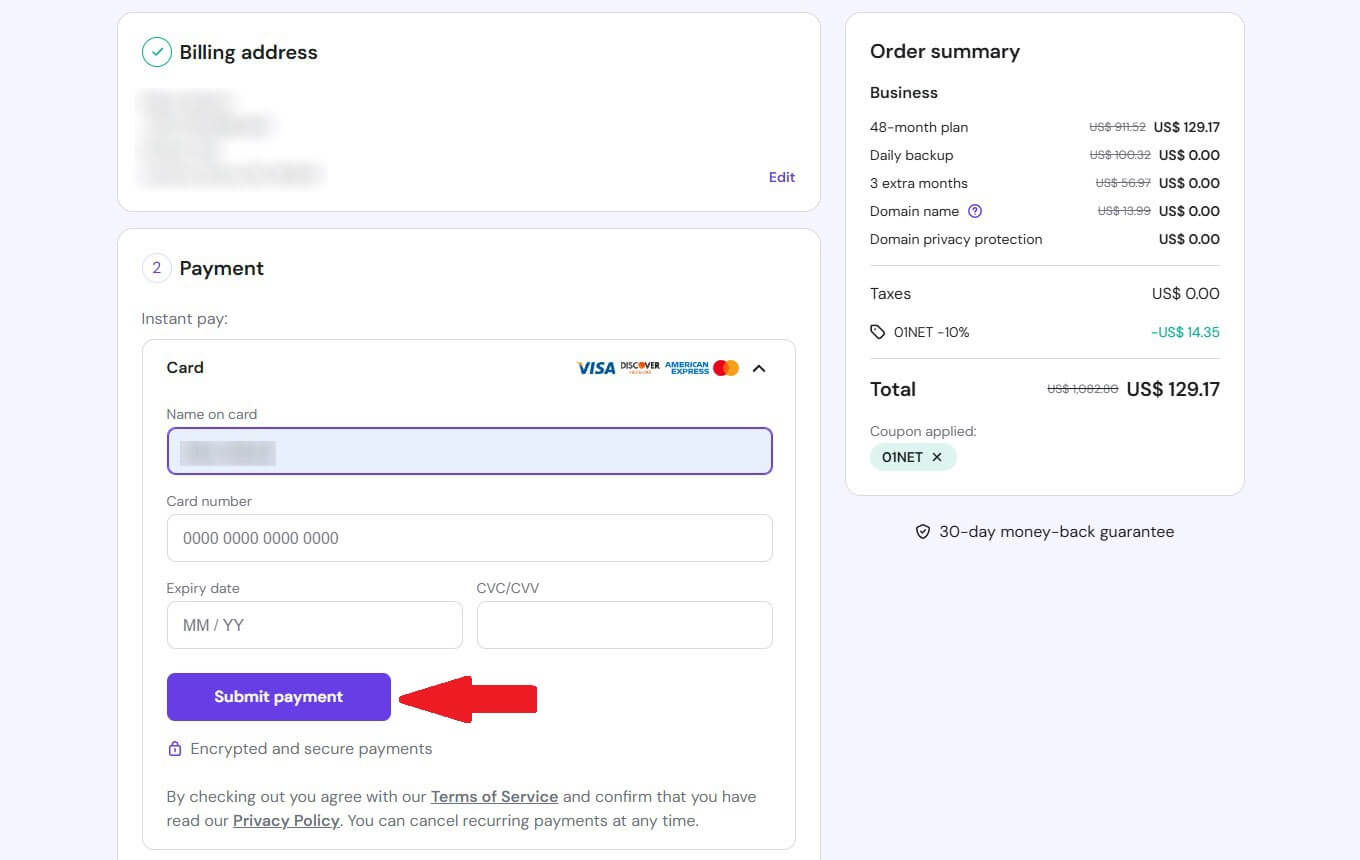The width and height of the screenshot is (1360, 860).
Task: Edit the billing address
Action: click(x=781, y=177)
